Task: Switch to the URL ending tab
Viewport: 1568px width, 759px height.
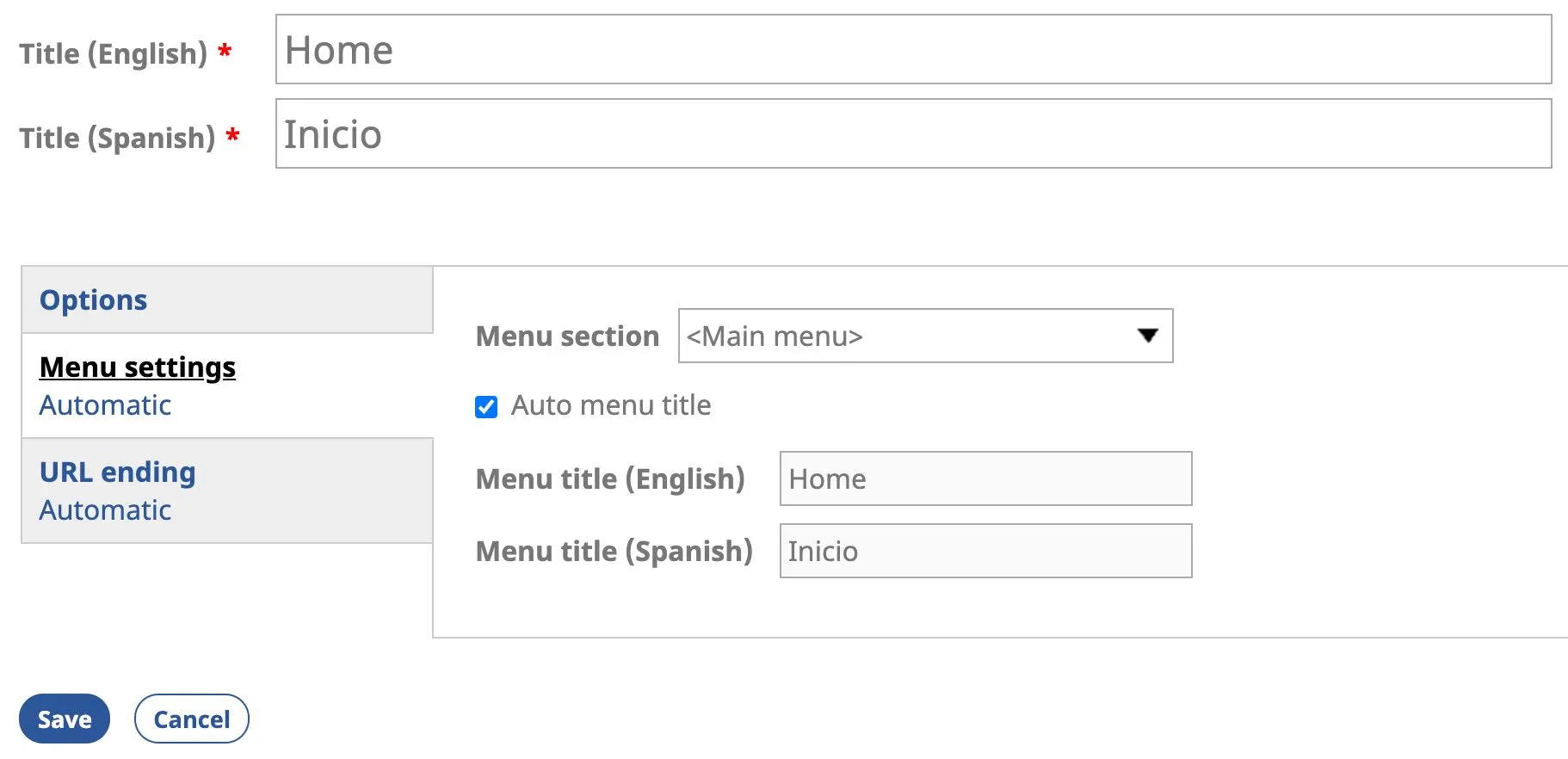Action: pos(118,472)
